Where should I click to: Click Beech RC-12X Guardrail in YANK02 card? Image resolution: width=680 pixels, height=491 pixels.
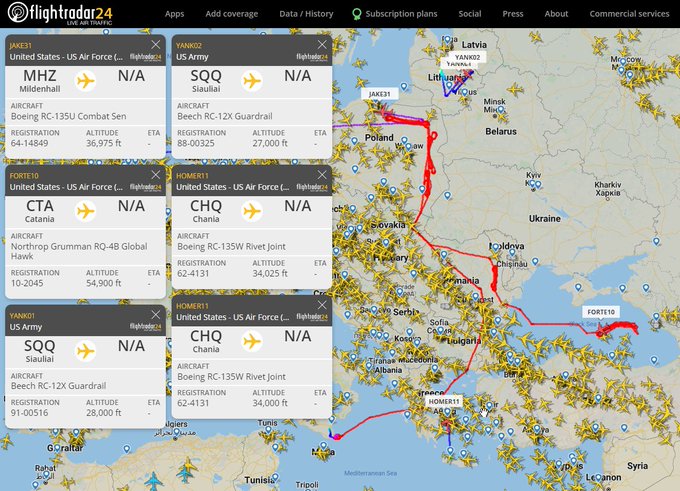tap(225, 116)
